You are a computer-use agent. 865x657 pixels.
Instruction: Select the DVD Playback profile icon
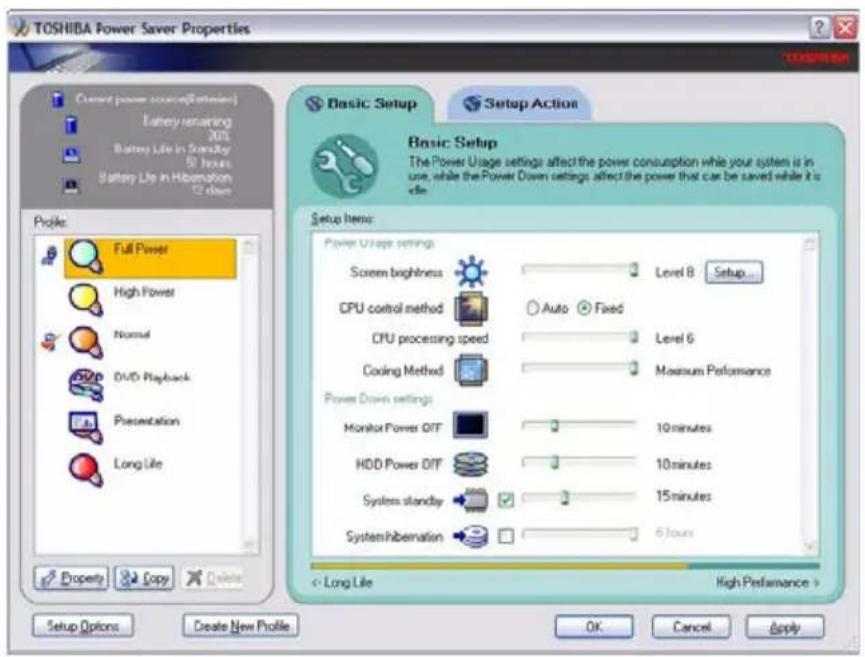86,384
